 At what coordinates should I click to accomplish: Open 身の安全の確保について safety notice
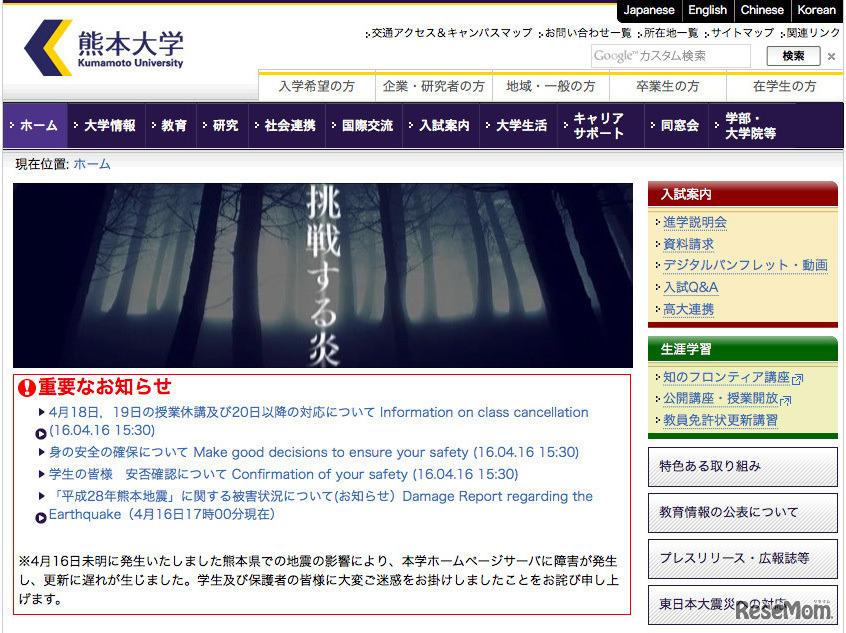pyautogui.click(x=314, y=452)
